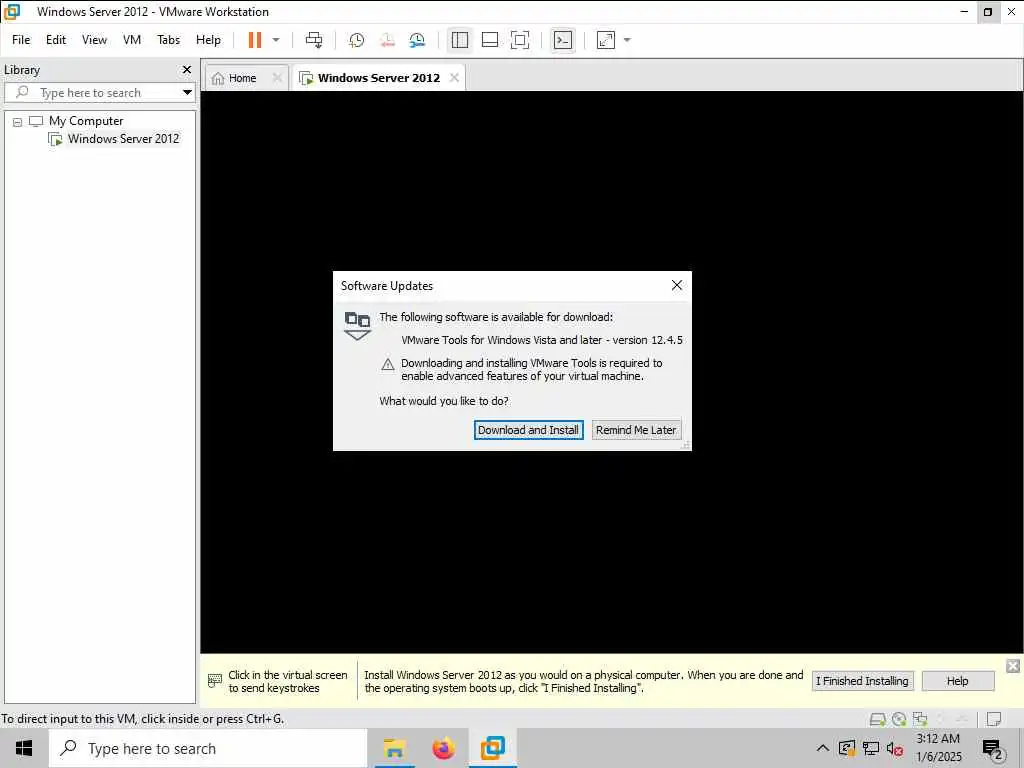Click the Send Ctrl+Alt+Del toolbar icon
Viewport: 1024px width, 768px height.
(x=313, y=40)
